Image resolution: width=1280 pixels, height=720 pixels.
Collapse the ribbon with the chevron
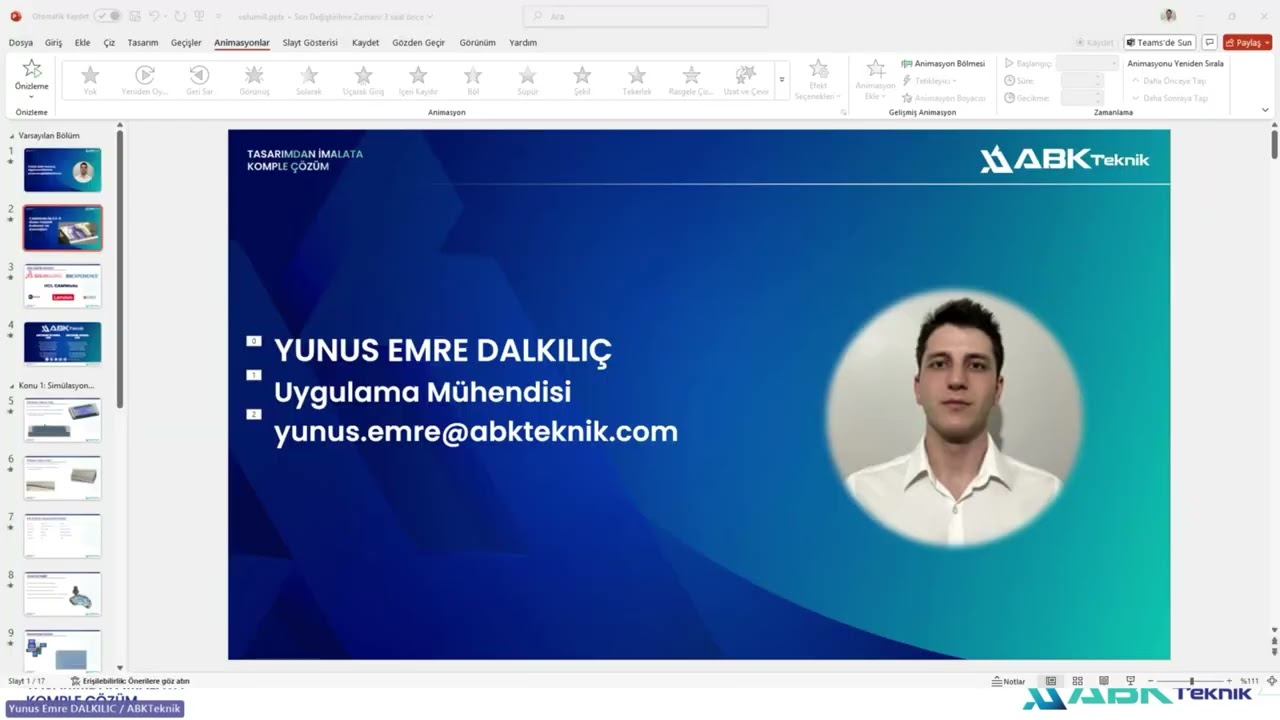click(x=1265, y=111)
